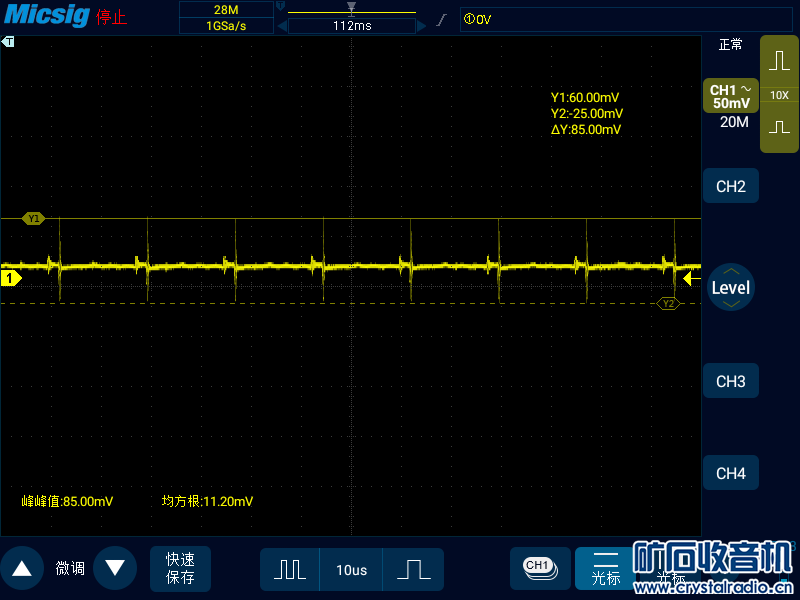Shift waveform right with right arrow
The width and height of the screenshot is (800, 600).
point(421,26)
